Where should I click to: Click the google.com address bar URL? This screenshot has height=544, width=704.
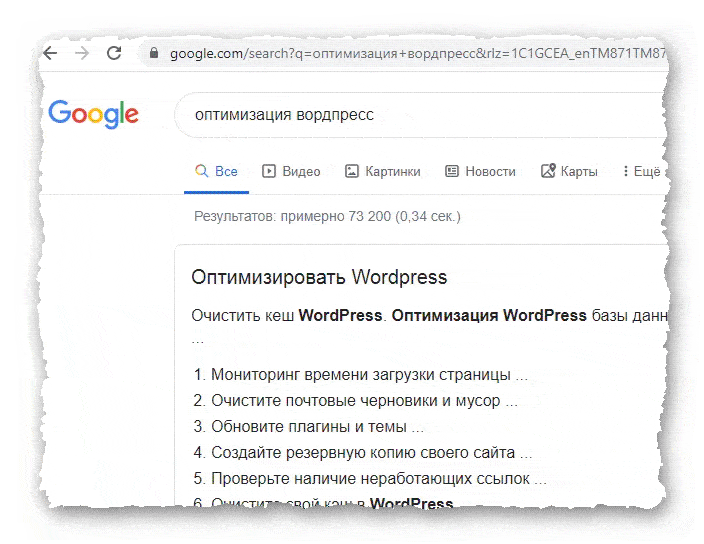[x=418, y=53]
